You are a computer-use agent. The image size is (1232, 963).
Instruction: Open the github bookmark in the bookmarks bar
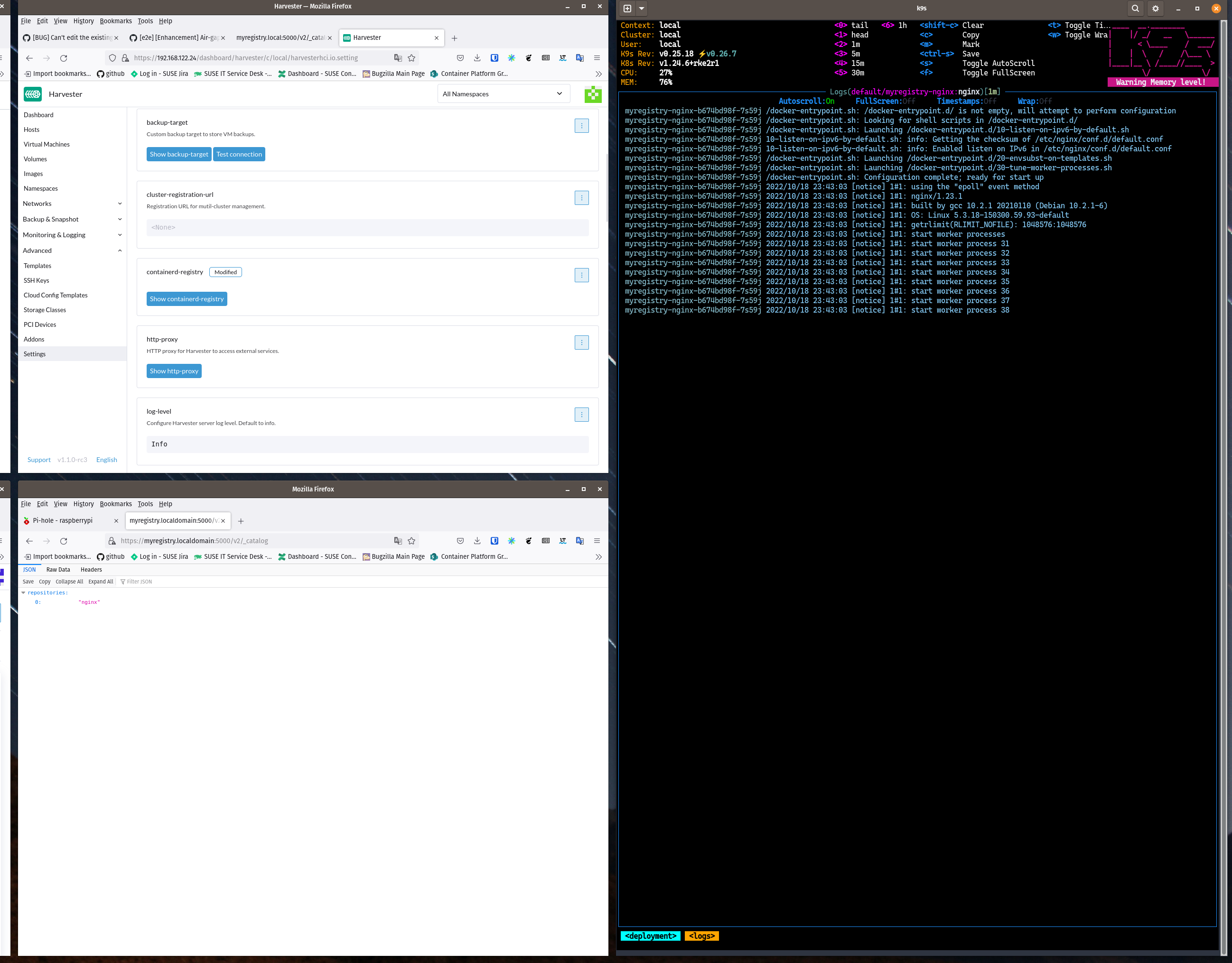click(x=110, y=74)
